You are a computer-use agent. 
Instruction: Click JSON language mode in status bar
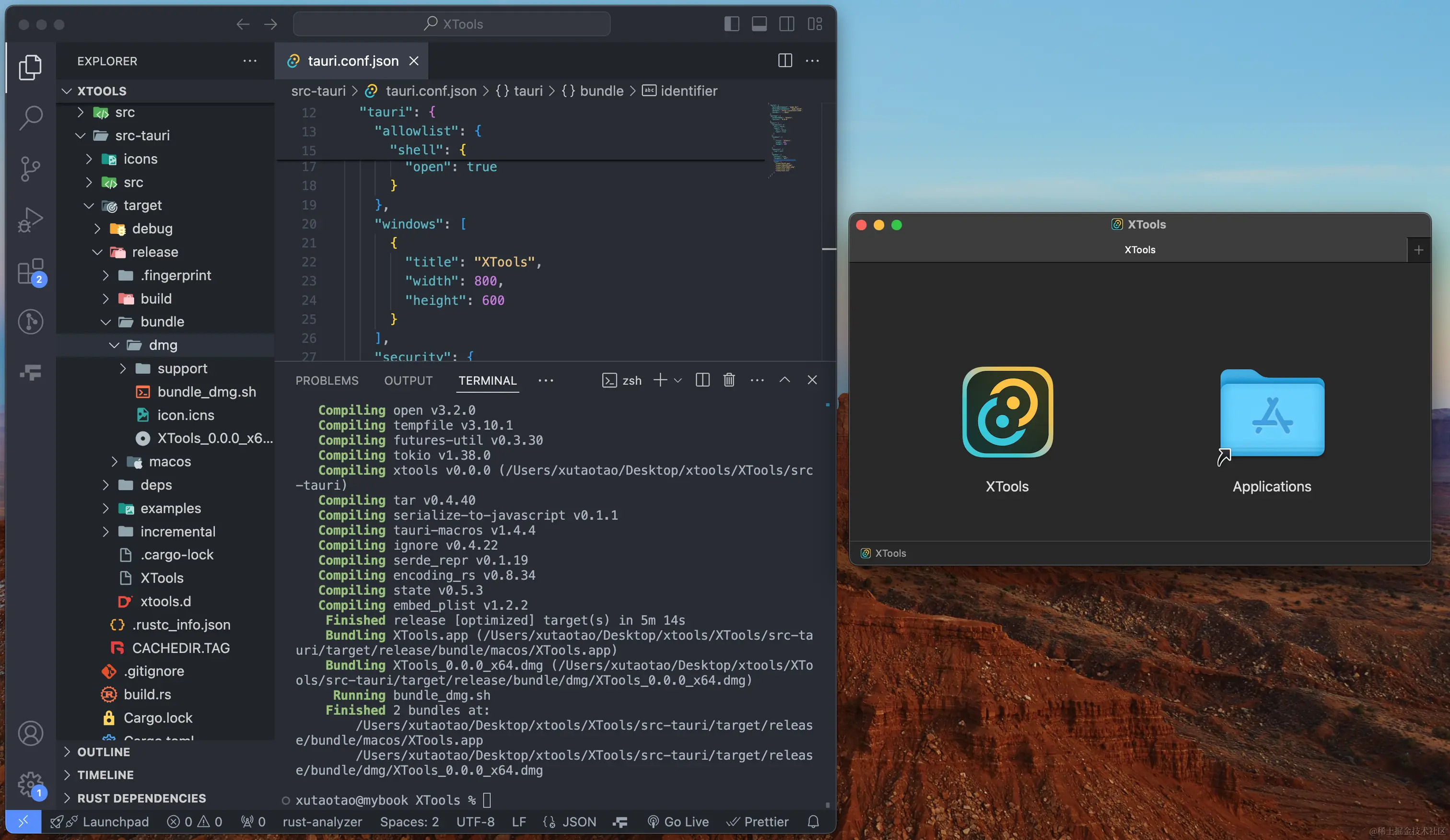tap(578, 822)
